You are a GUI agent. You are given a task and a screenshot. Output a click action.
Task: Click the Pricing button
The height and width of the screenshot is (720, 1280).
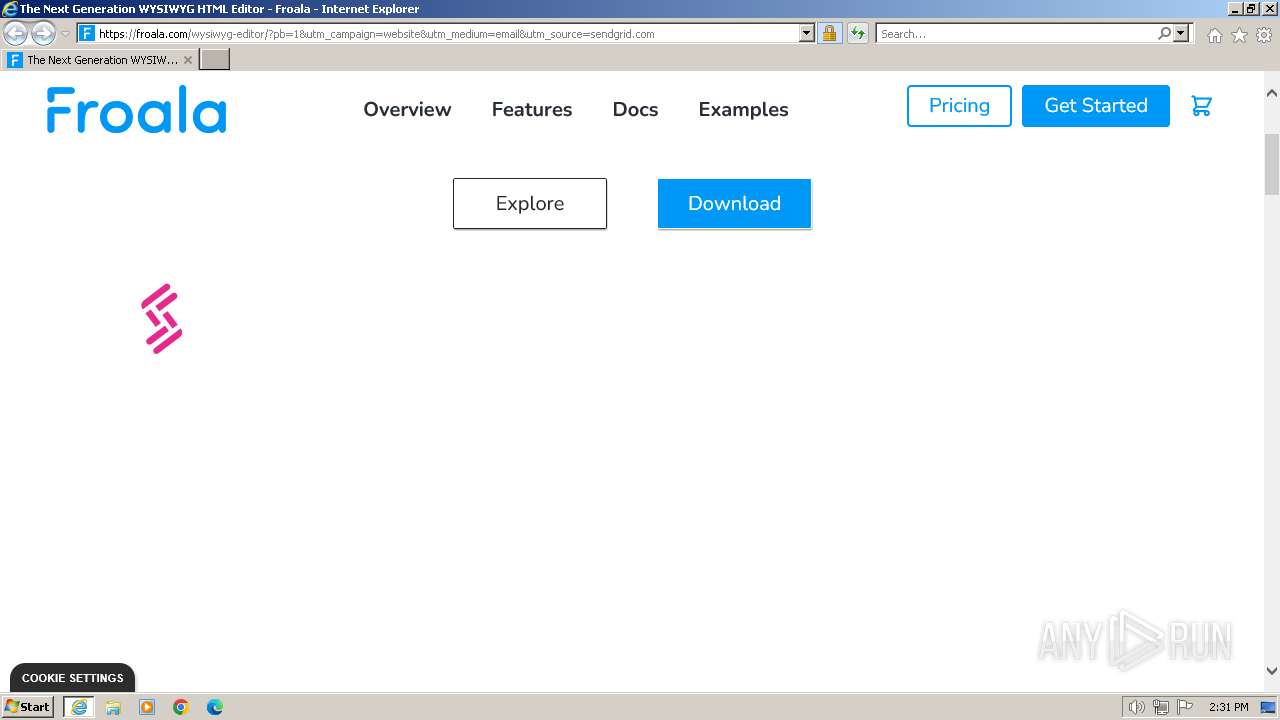pyautogui.click(x=959, y=106)
